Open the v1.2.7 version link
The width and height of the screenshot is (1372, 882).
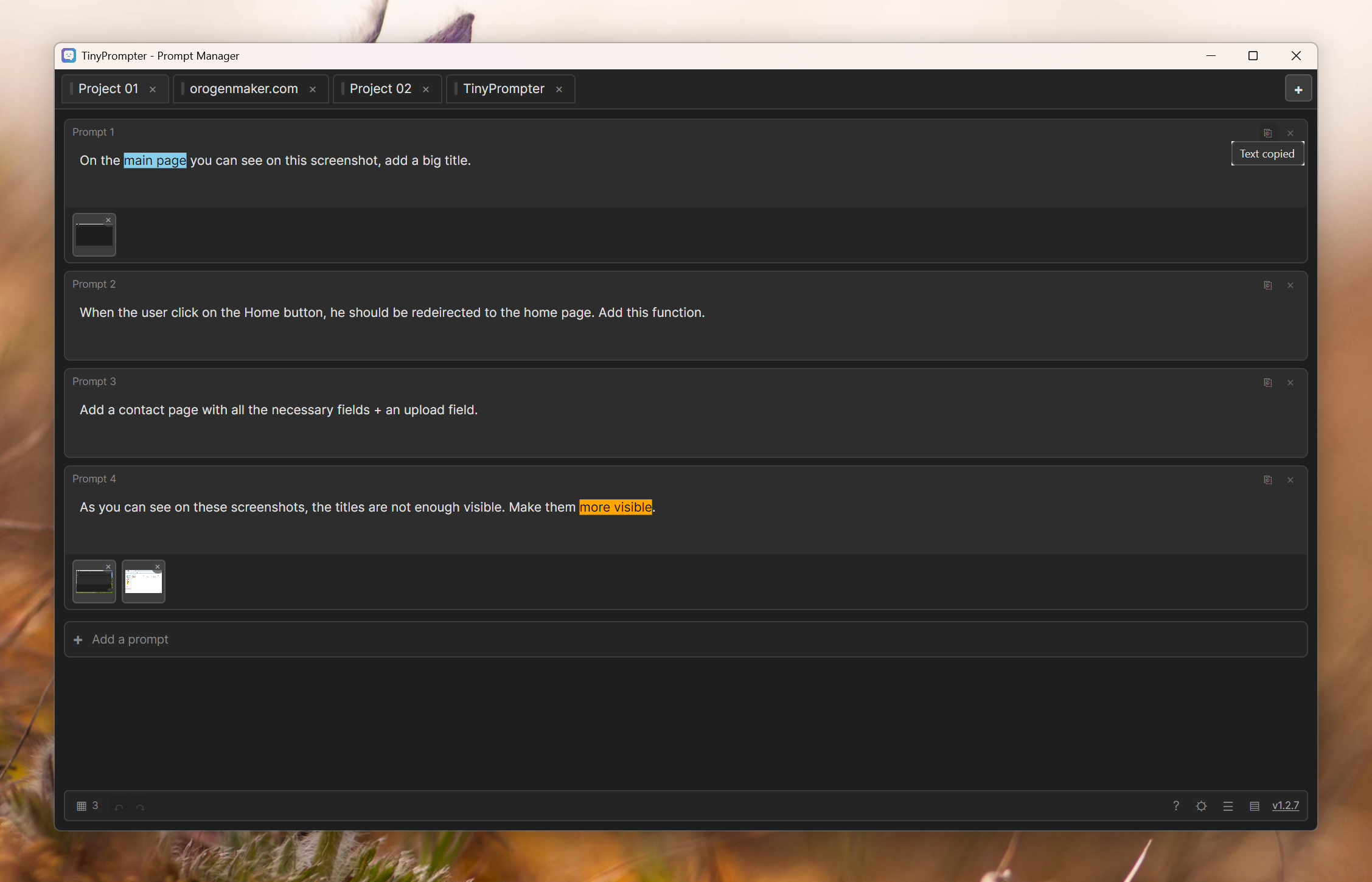pos(1285,805)
